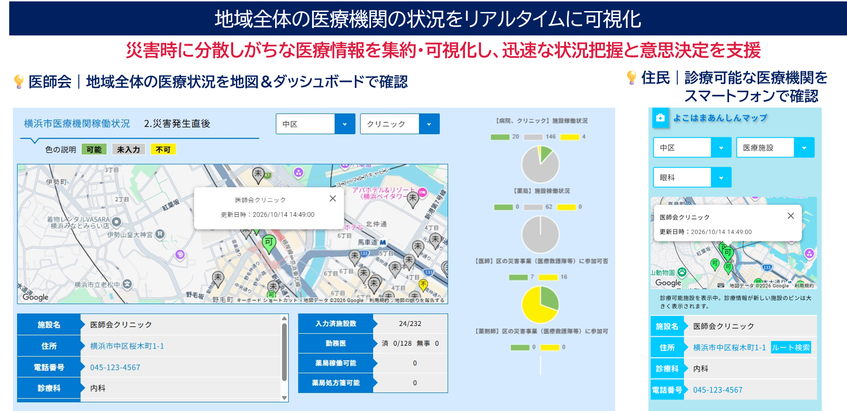The width and height of the screenshot is (847, 411).
Task: Click the purple marker on smartphone map
Action: pos(809,253)
